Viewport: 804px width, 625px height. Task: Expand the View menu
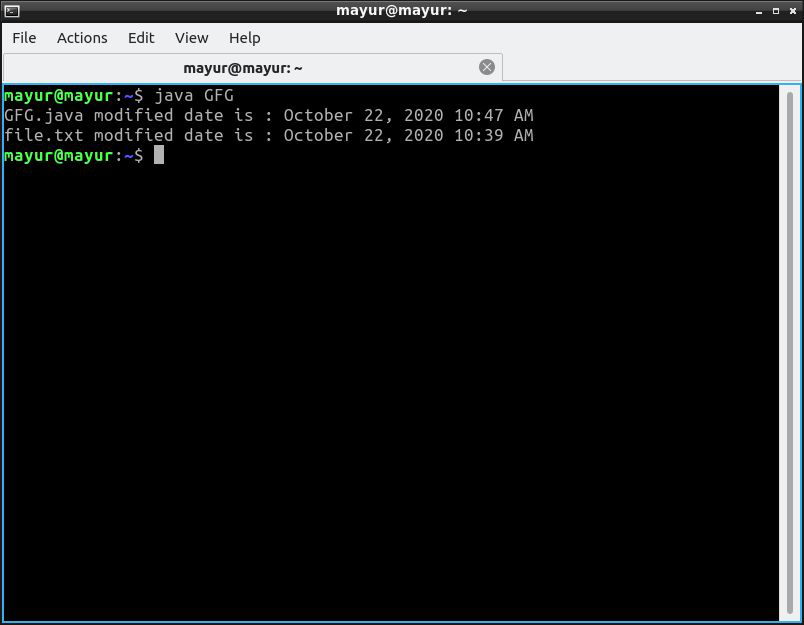click(191, 38)
